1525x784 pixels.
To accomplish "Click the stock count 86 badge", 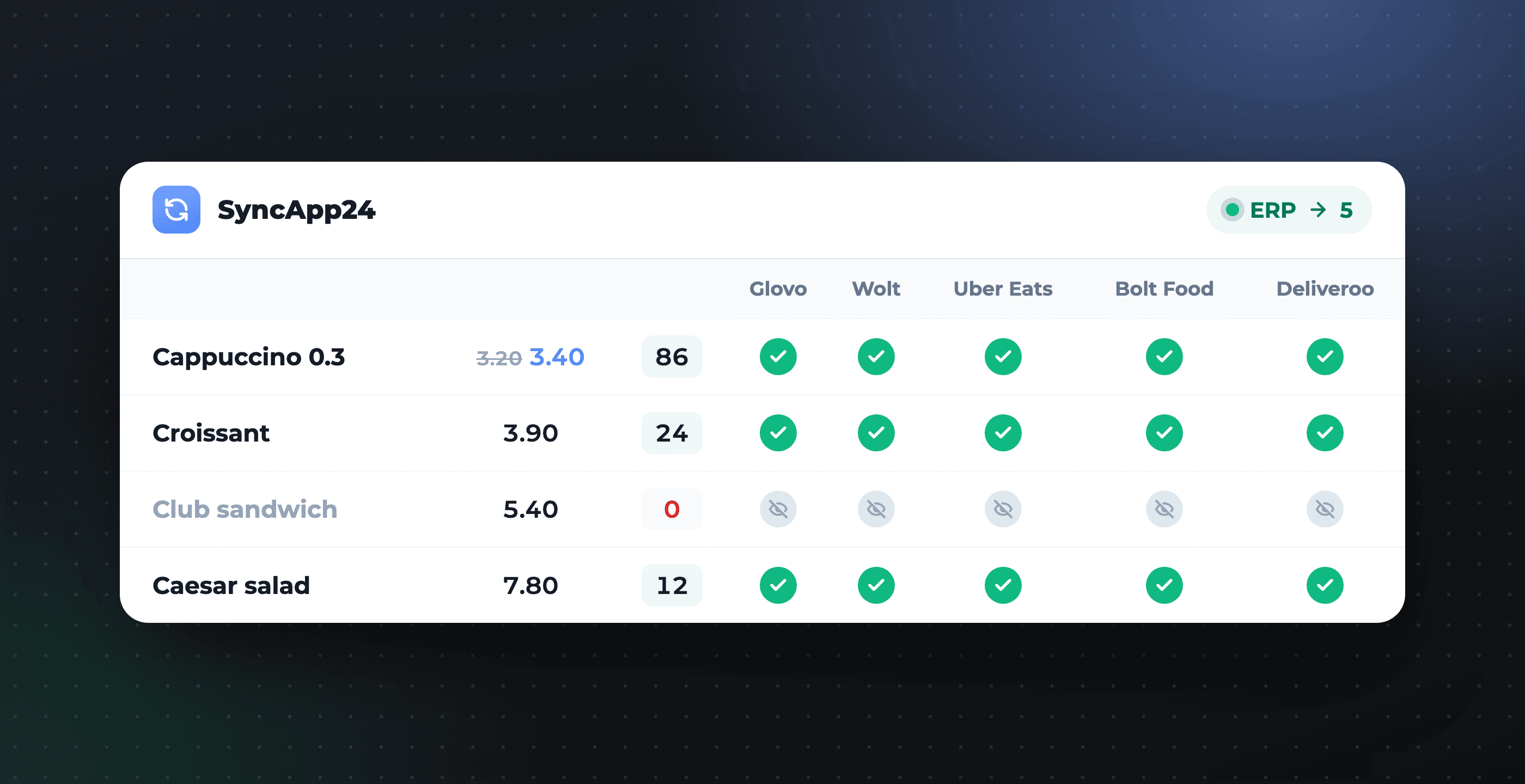I will click(x=672, y=357).
